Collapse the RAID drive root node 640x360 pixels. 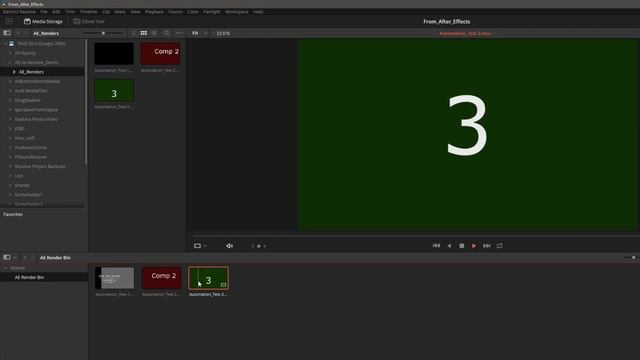pyautogui.click(x=6, y=43)
